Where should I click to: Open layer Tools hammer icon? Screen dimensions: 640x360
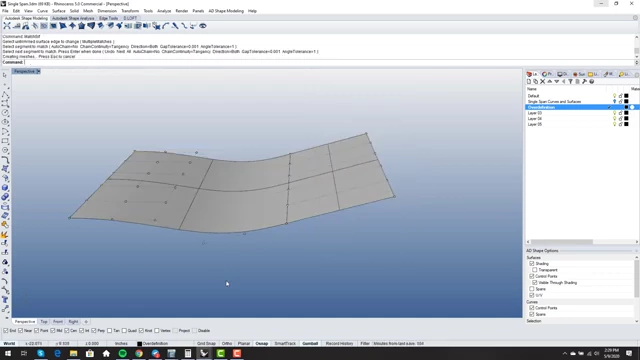point(584,82)
